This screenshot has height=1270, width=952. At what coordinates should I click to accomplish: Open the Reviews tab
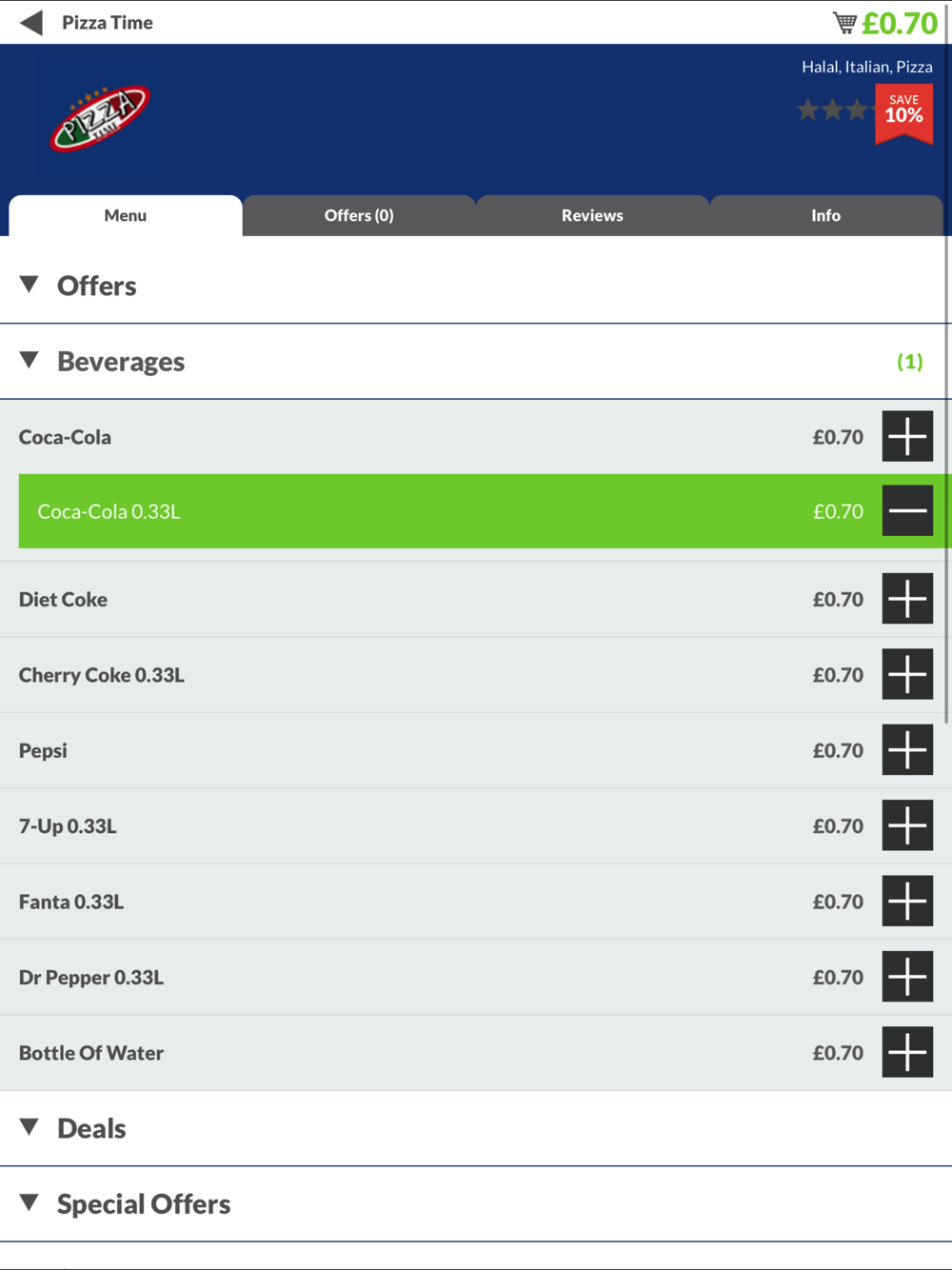[x=592, y=215]
